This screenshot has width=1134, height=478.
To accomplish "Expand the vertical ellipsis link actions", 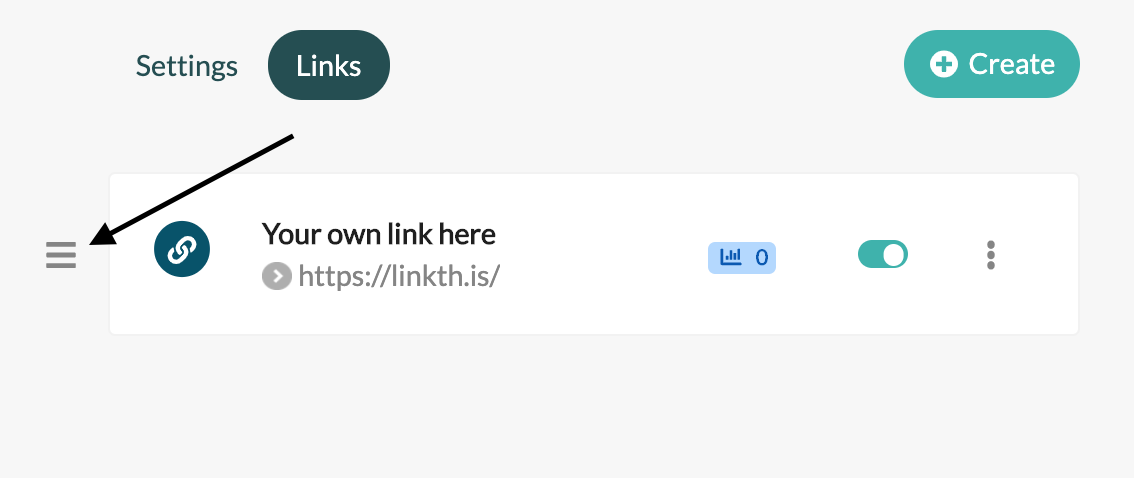I will (x=991, y=255).
